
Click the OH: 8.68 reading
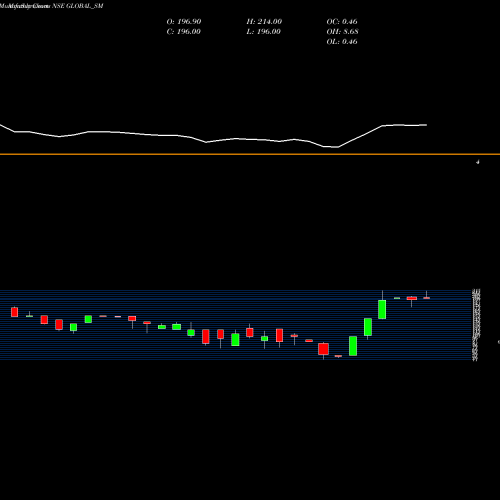pos(342,32)
